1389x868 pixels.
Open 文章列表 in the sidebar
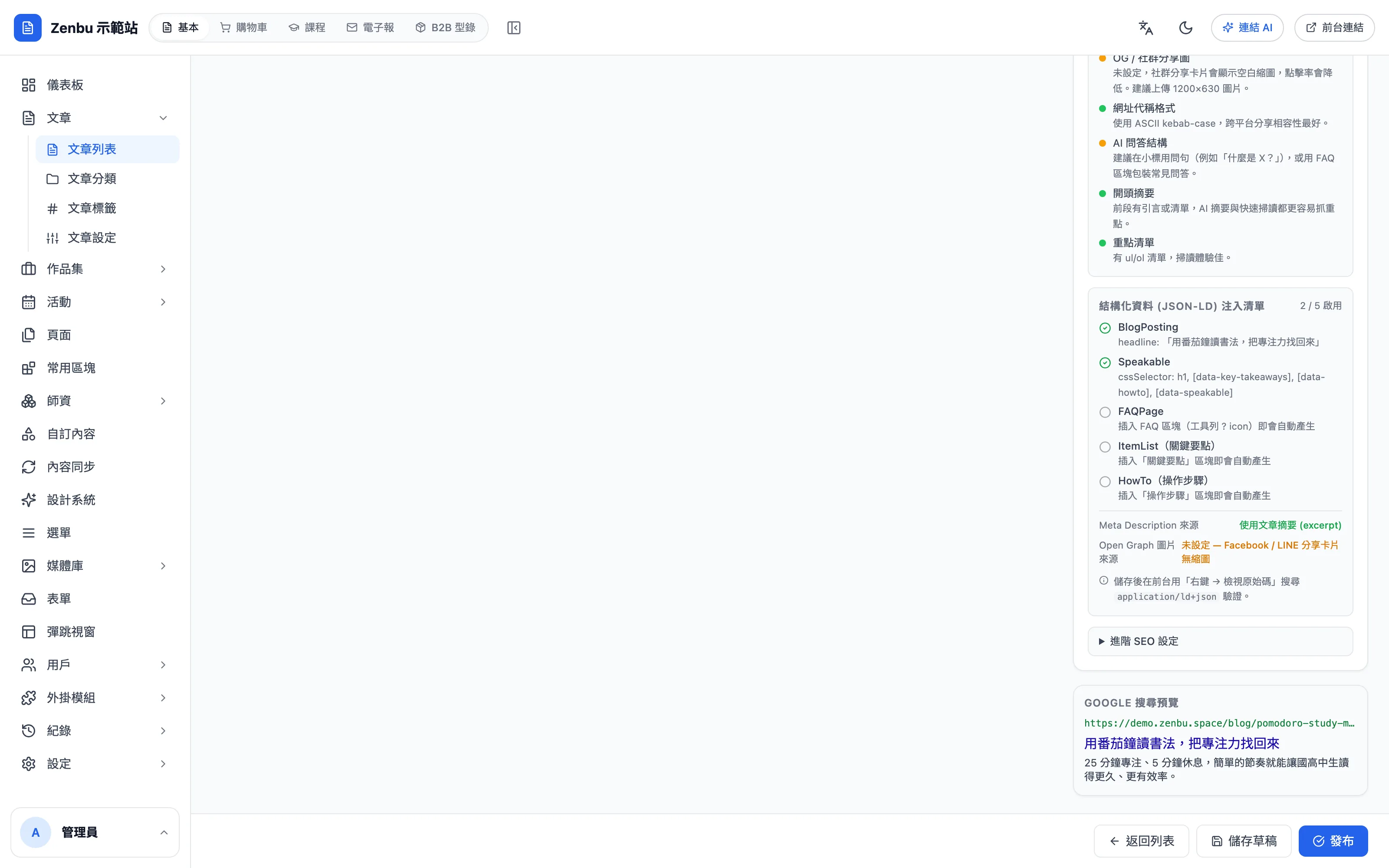click(107, 149)
